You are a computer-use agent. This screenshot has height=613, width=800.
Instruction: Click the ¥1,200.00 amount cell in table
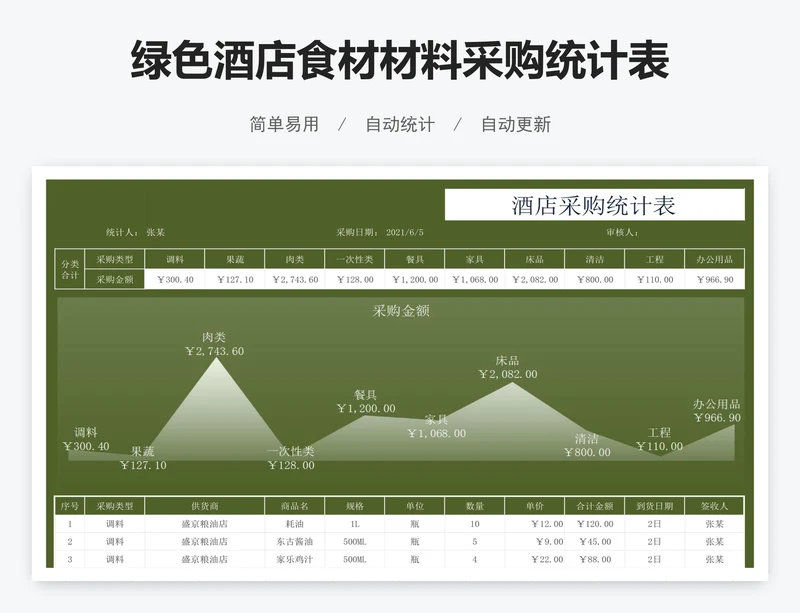pyautogui.click(x=415, y=279)
